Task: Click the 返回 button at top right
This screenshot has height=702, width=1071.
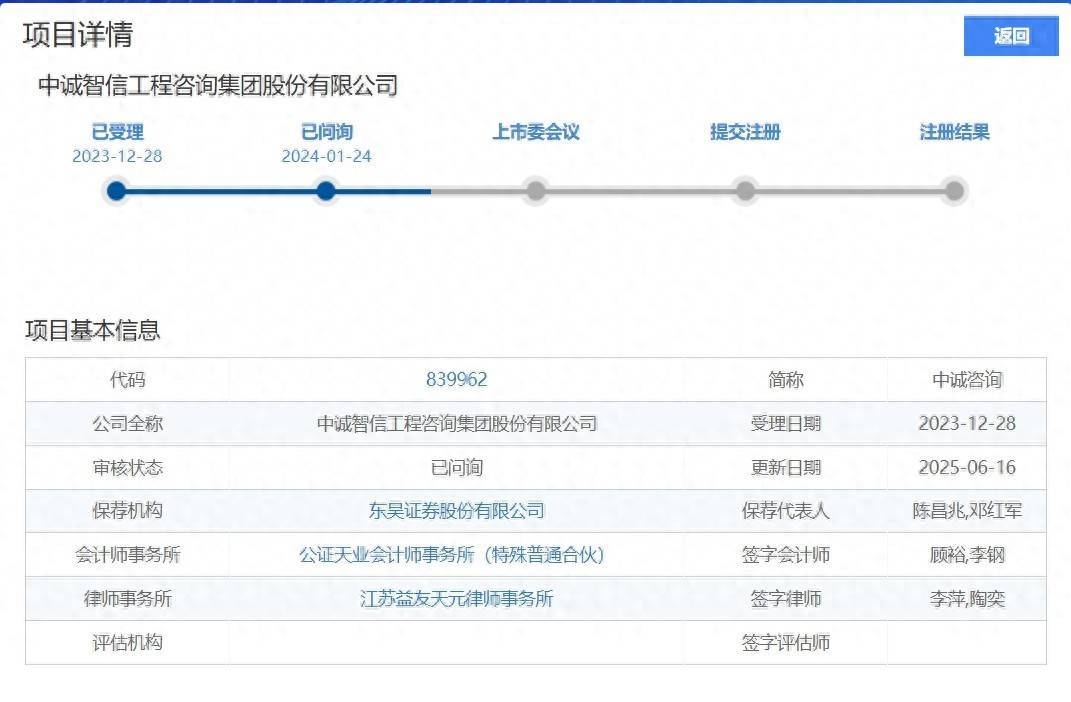Action: pos(1011,34)
